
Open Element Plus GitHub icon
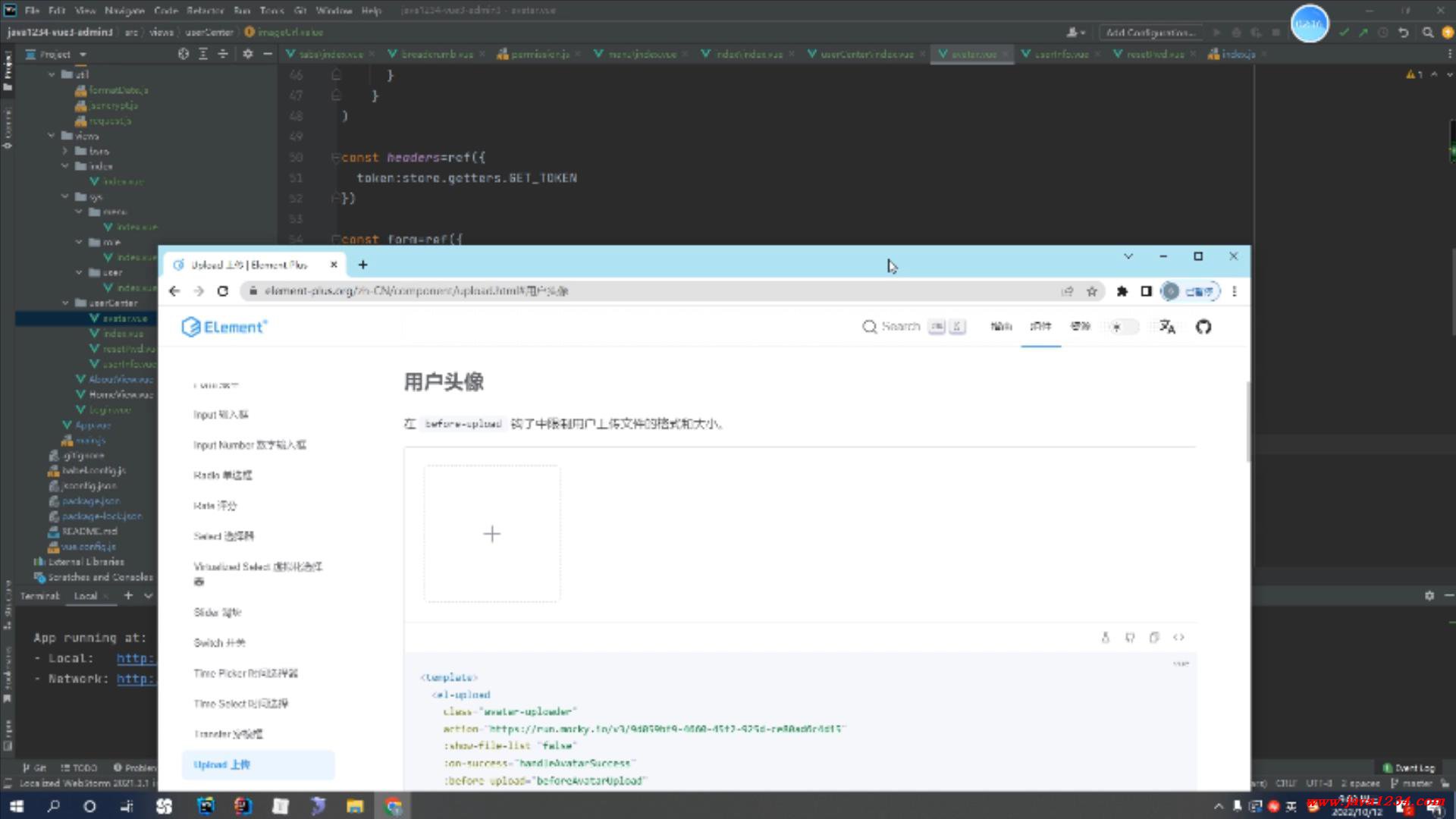click(x=1203, y=327)
